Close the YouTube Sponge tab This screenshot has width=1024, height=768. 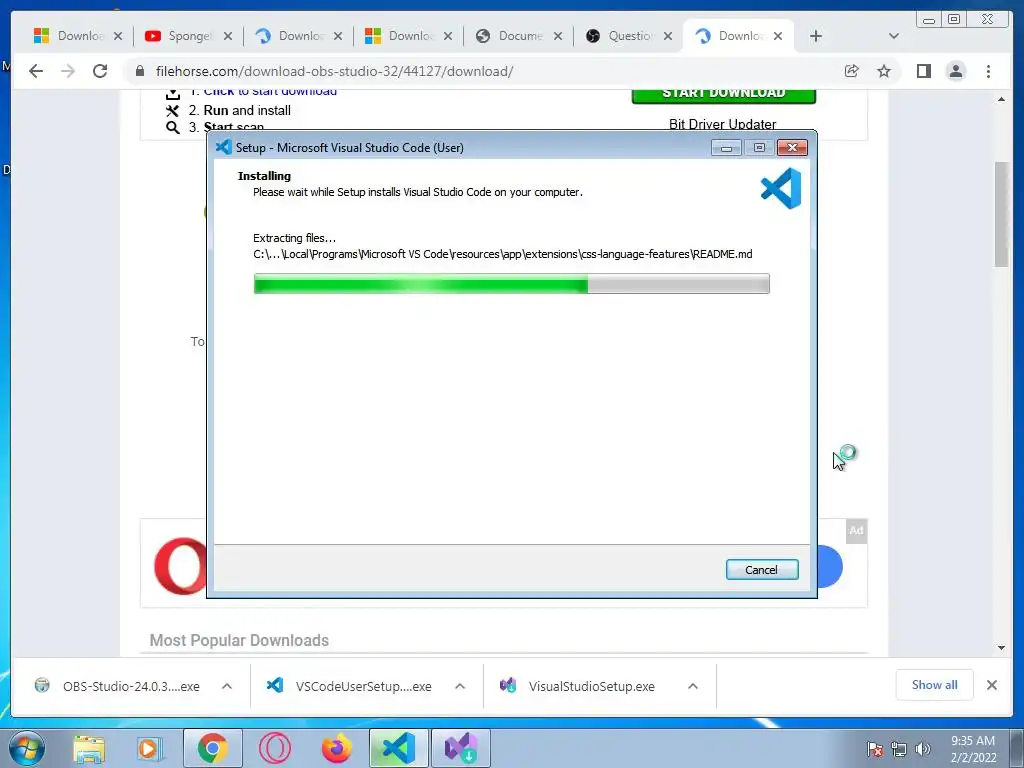[227, 36]
